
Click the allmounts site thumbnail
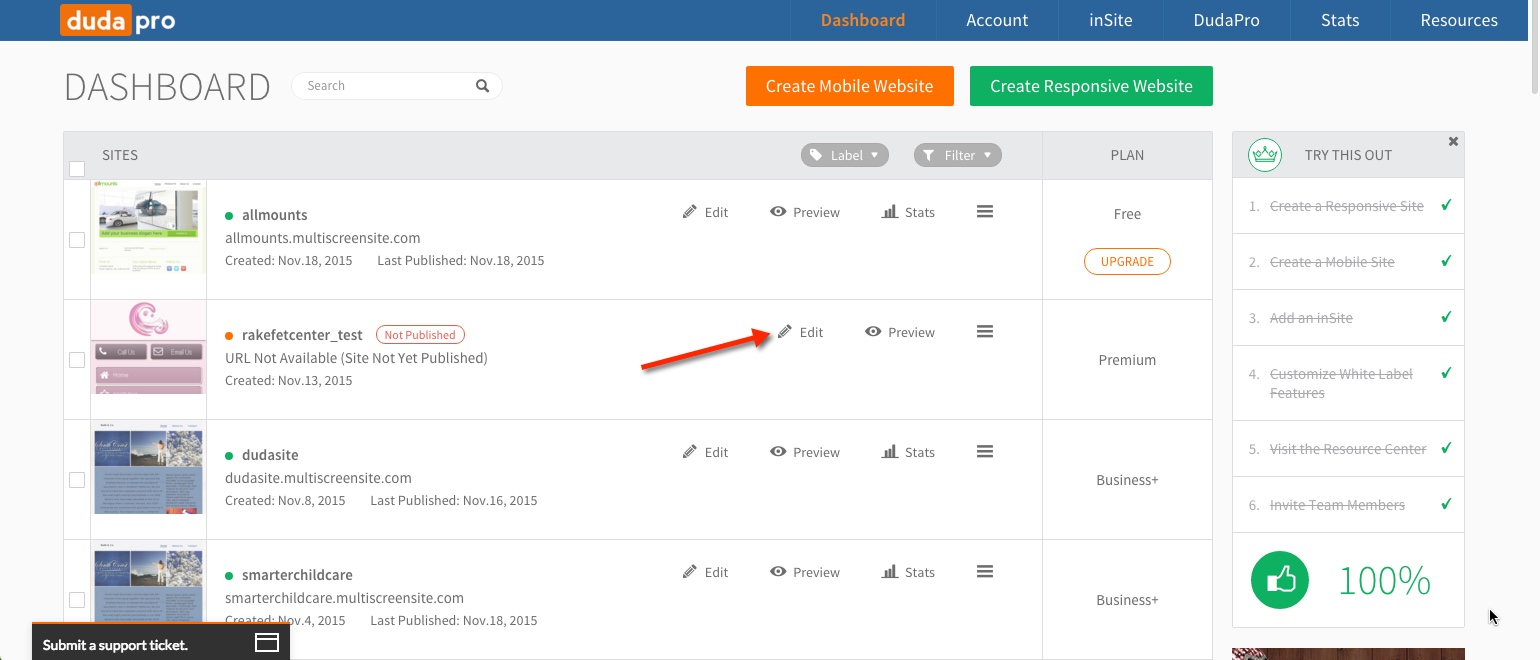tap(149, 227)
